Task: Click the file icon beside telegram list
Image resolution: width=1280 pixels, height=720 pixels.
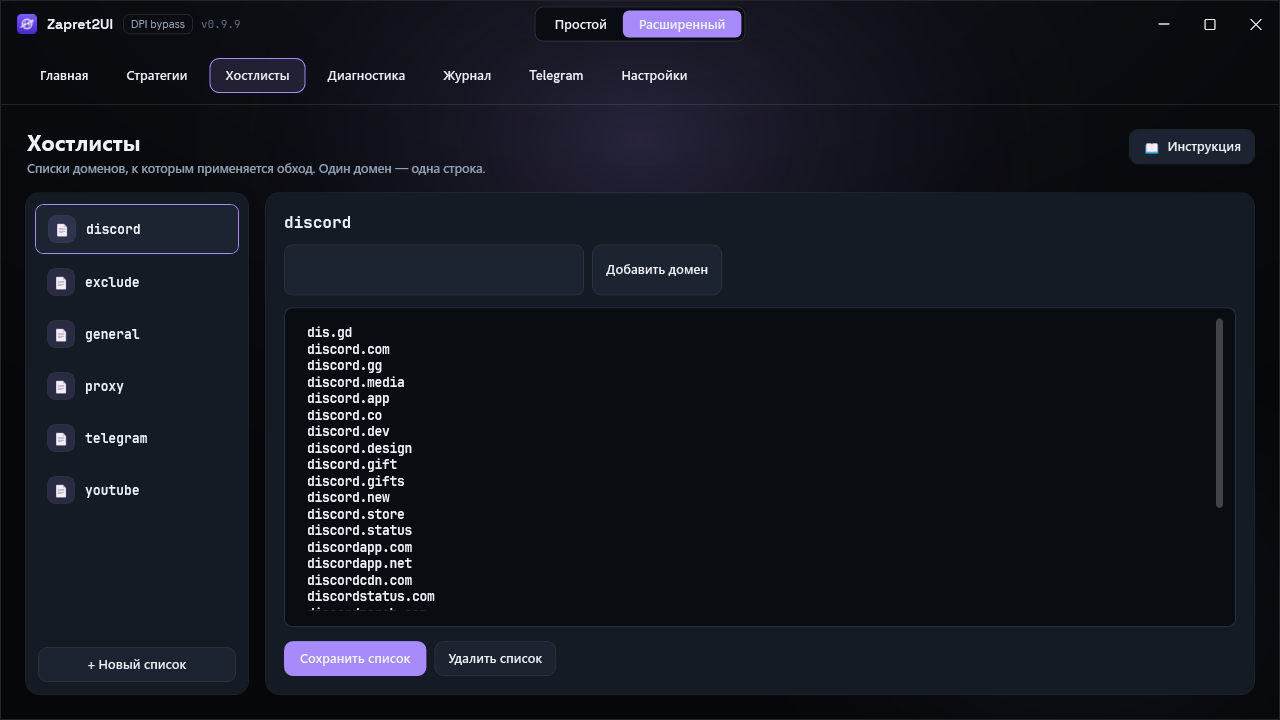Action: pos(61,438)
